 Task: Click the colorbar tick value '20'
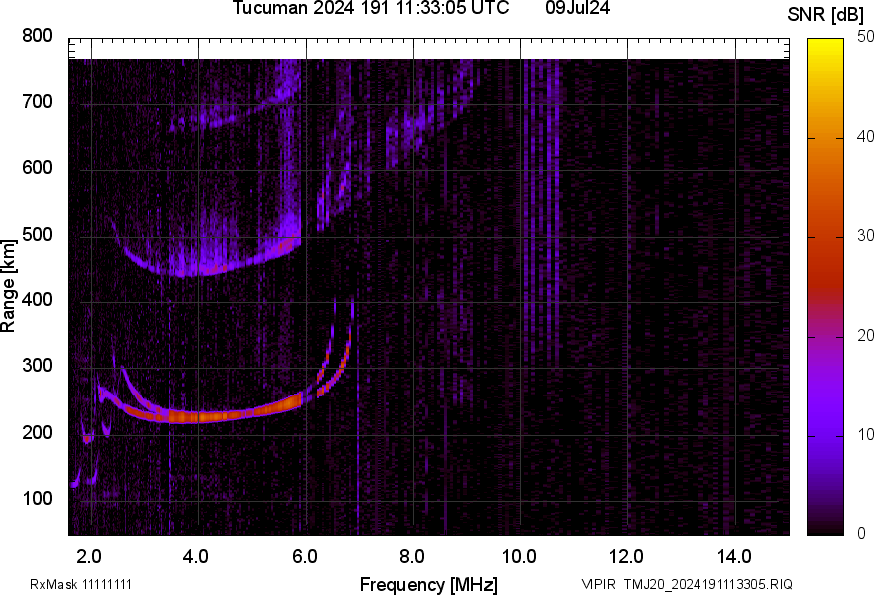pos(865,336)
